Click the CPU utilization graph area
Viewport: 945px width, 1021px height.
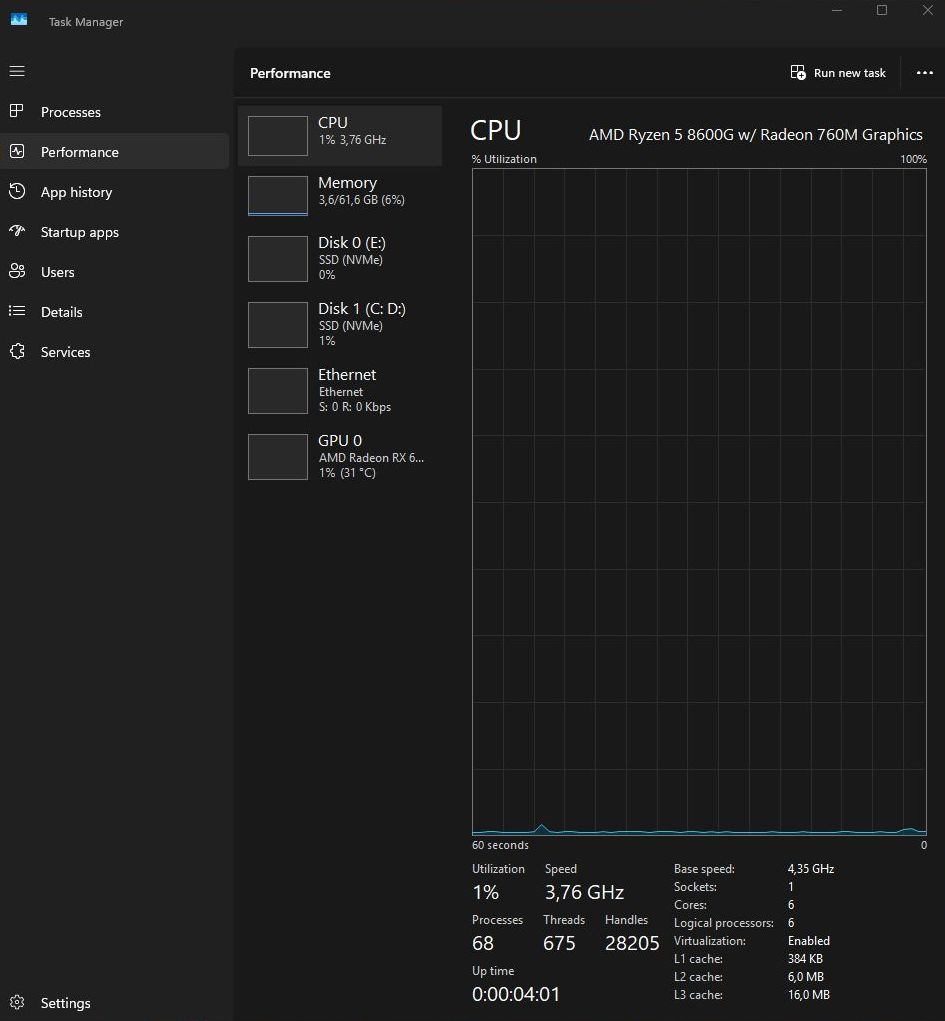coord(699,502)
